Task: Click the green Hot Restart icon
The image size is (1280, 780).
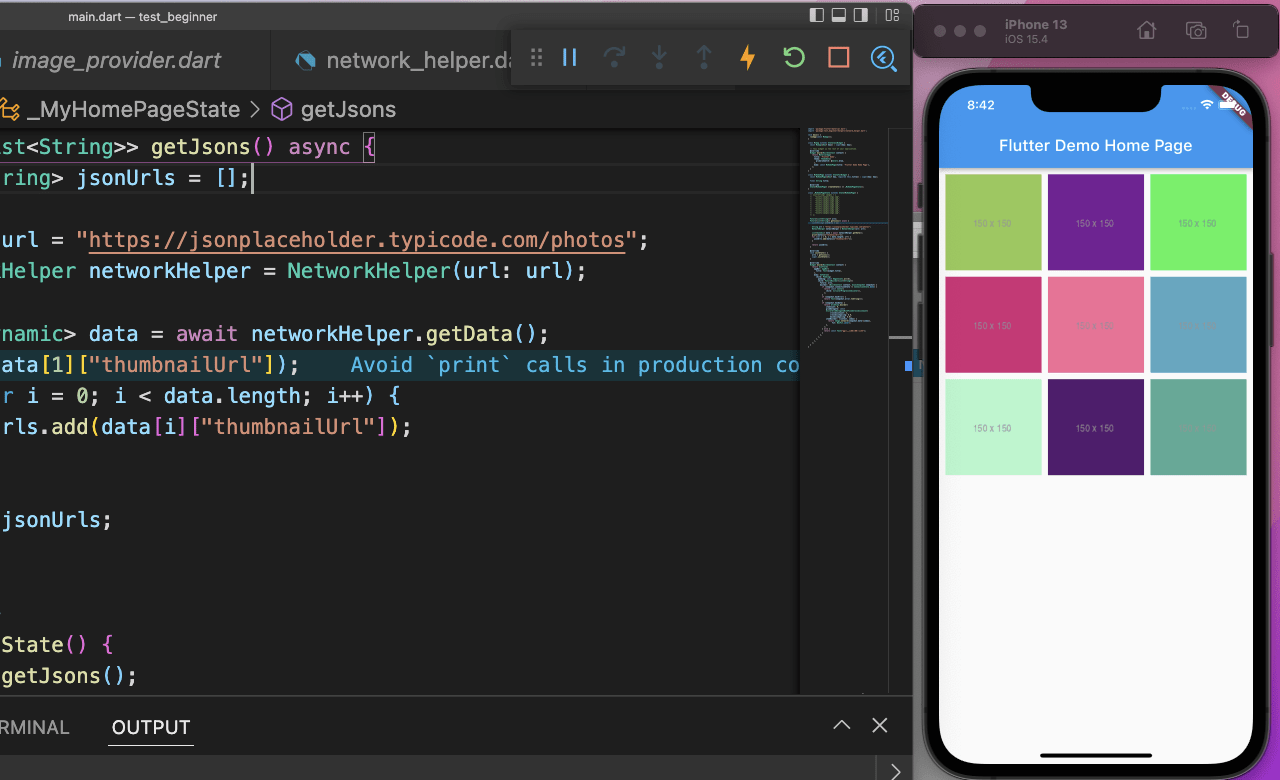Action: pyautogui.click(x=794, y=58)
